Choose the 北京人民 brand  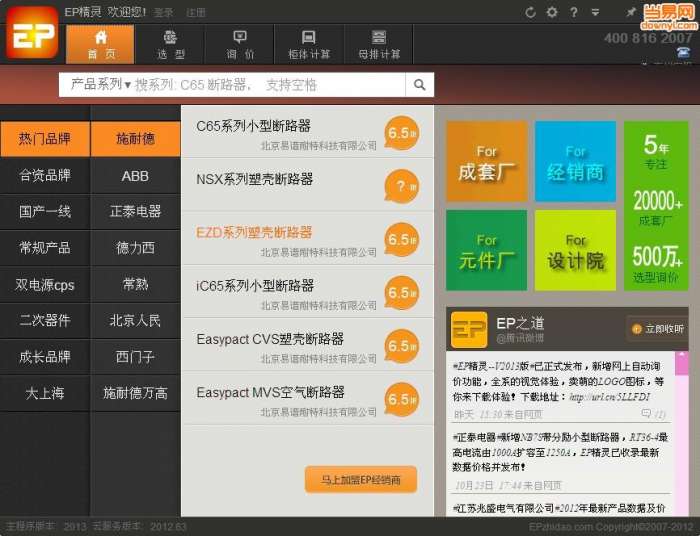tap(136, 320)
